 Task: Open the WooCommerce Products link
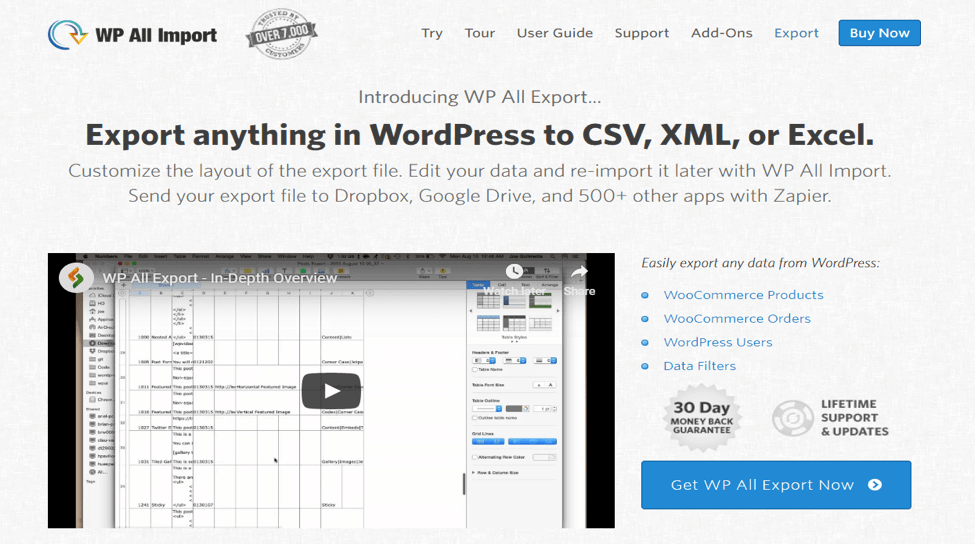tap(743, 295)
